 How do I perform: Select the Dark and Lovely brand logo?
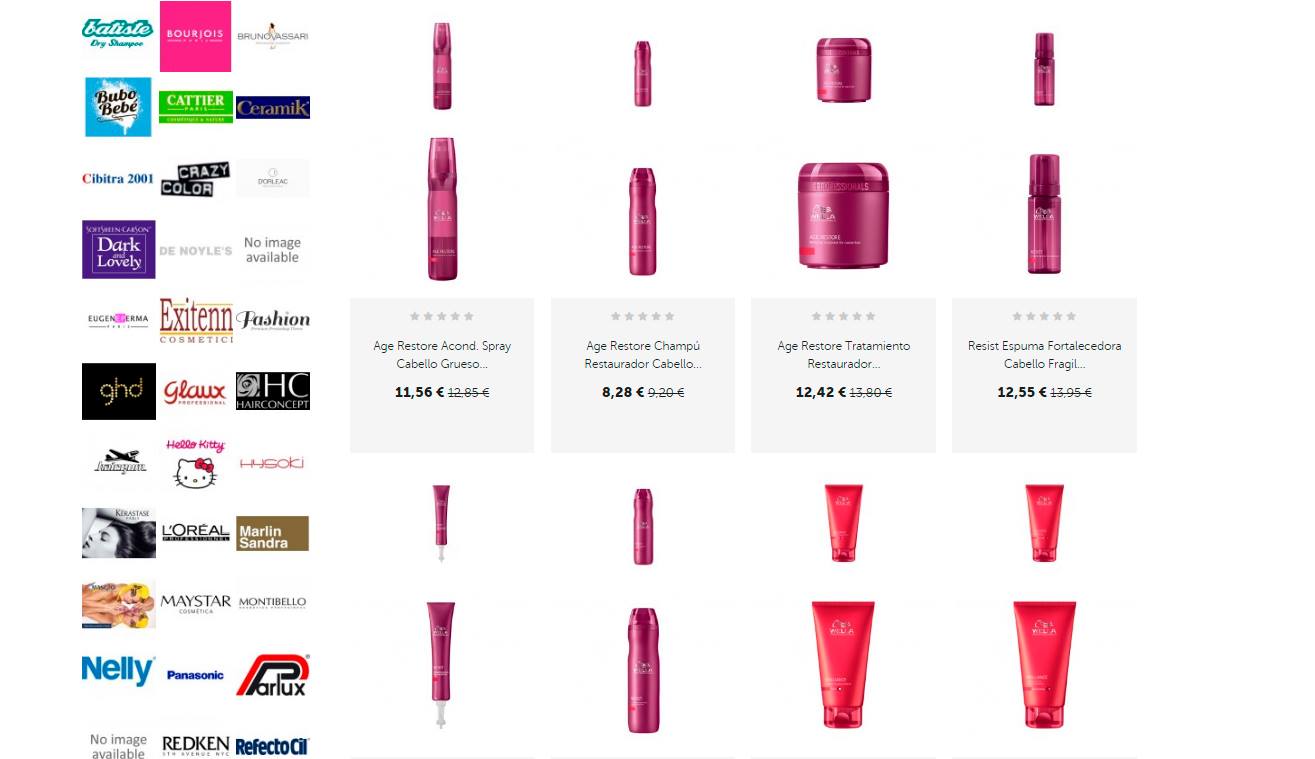coord(119,249)
